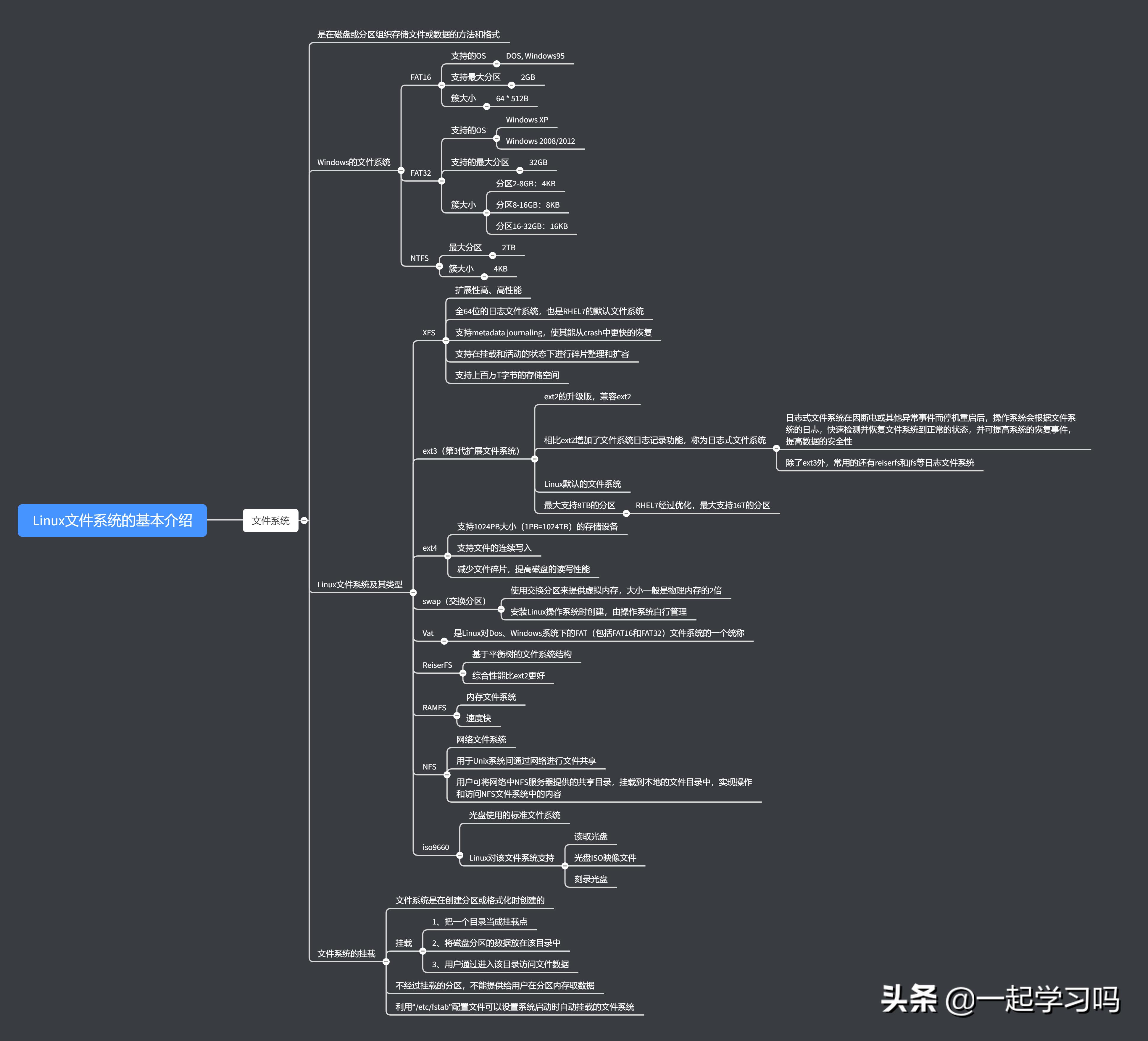This screenshot has width=1148, height=1041.
Task: Select the Windows的文件系统 branch node
Action: pos(354,162)
